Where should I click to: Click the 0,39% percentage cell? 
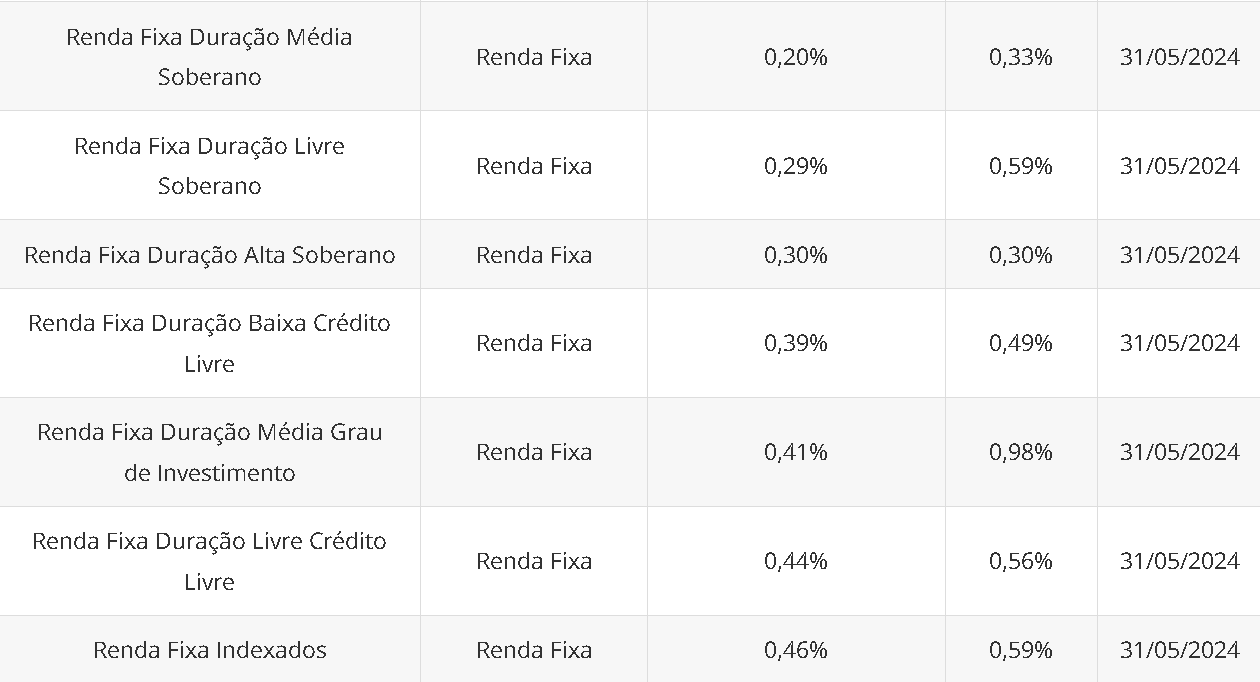[796, 343]
